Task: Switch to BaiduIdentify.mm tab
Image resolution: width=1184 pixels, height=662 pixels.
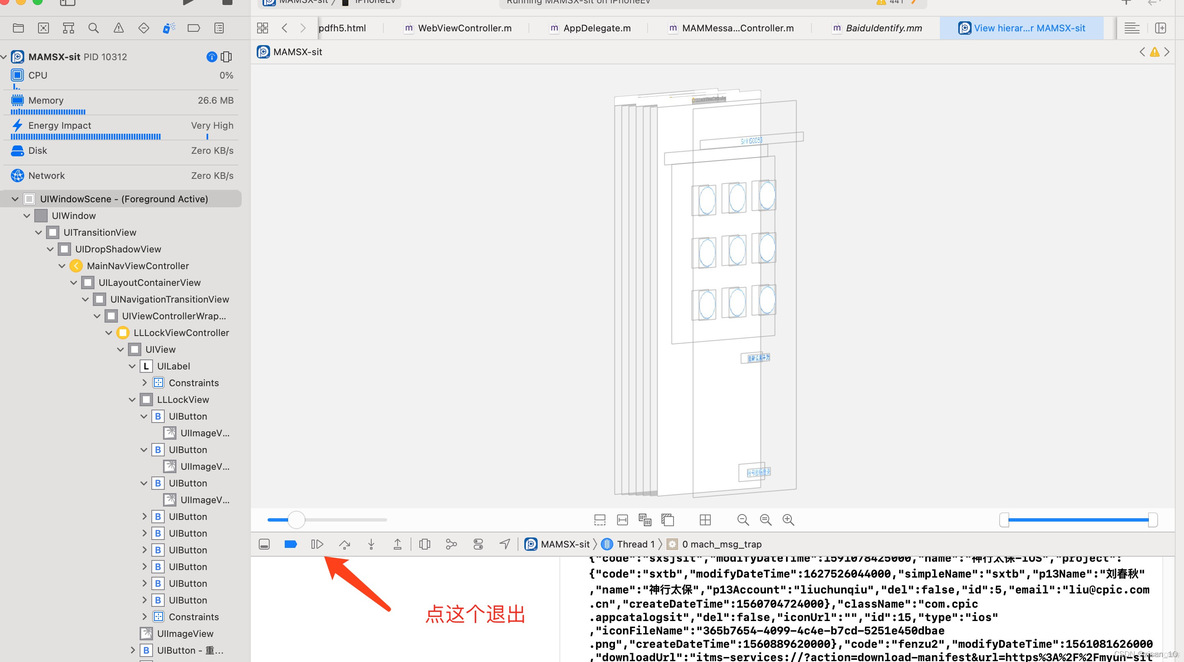Action: 877,28
